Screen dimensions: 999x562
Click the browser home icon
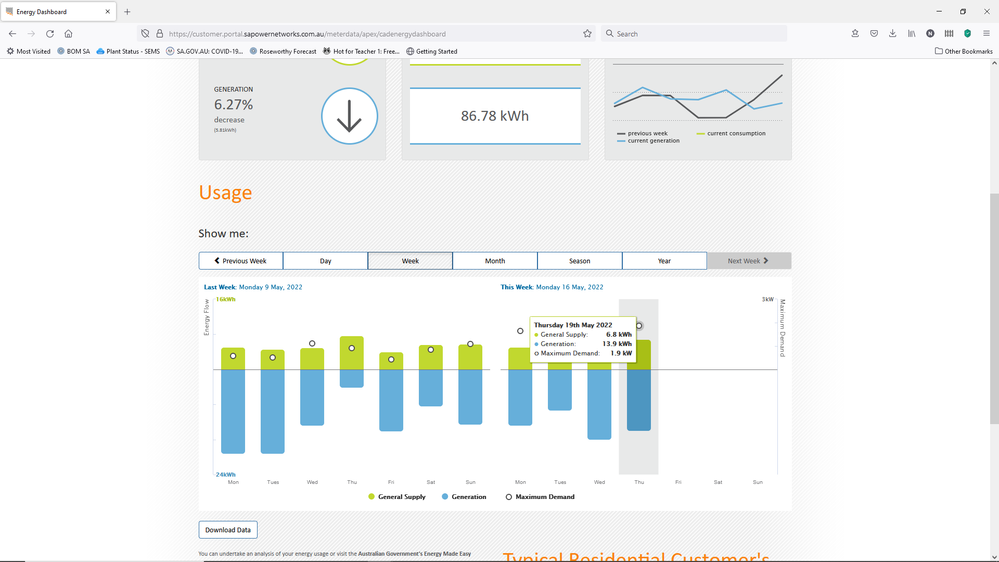(x=68, y=34)
